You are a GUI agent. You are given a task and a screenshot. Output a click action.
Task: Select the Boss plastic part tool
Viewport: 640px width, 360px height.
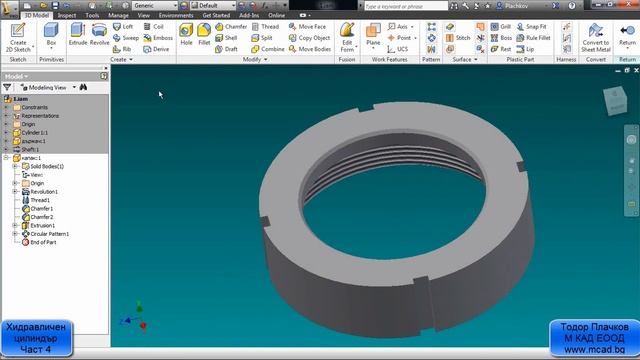(x=501, y=38)
